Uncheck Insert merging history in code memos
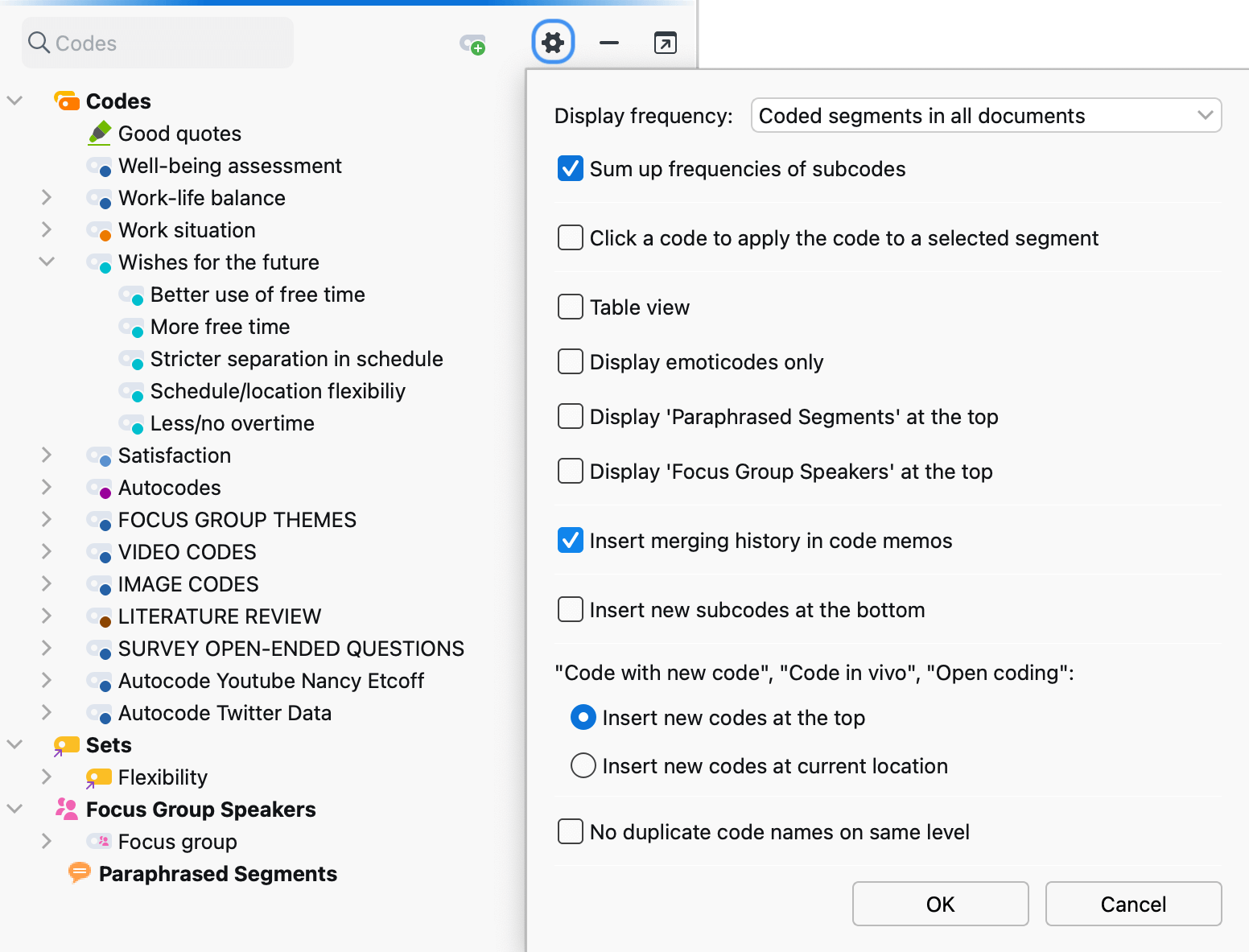 click(x=571, y=540)
